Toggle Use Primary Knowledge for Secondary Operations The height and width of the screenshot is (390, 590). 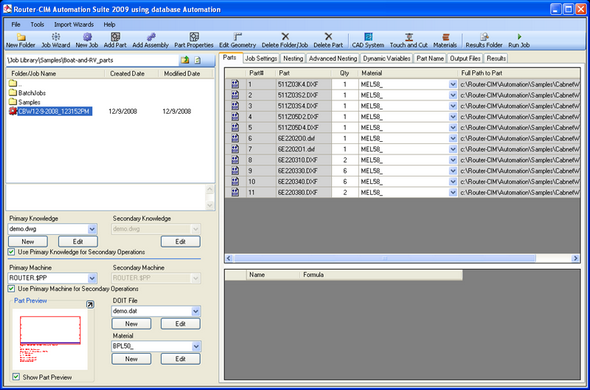(x=11, y=252)
